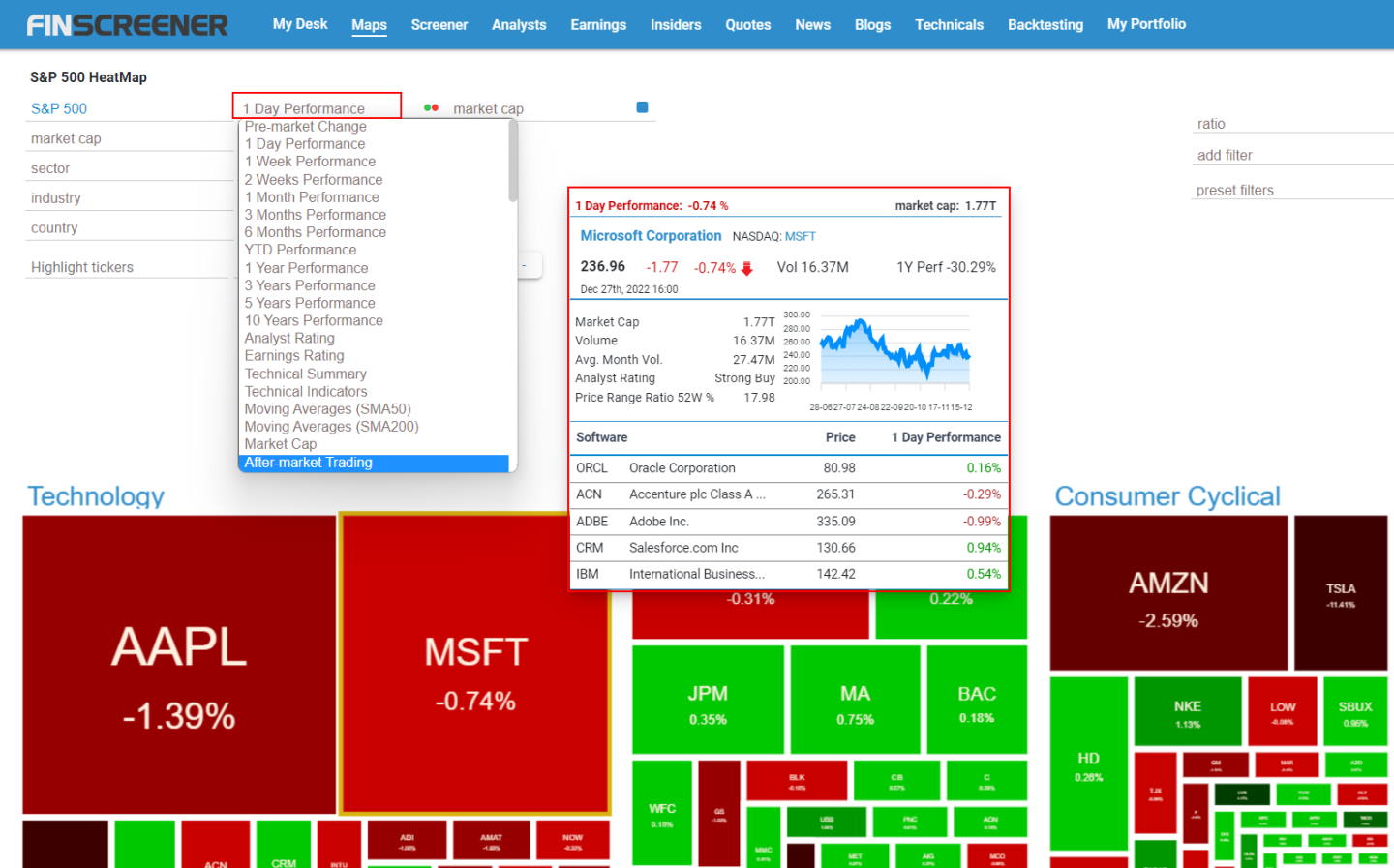This screenshot has height=868, width=1394.
Task: Choose YTD Performance from the list
Action: (x=374, y=250)
